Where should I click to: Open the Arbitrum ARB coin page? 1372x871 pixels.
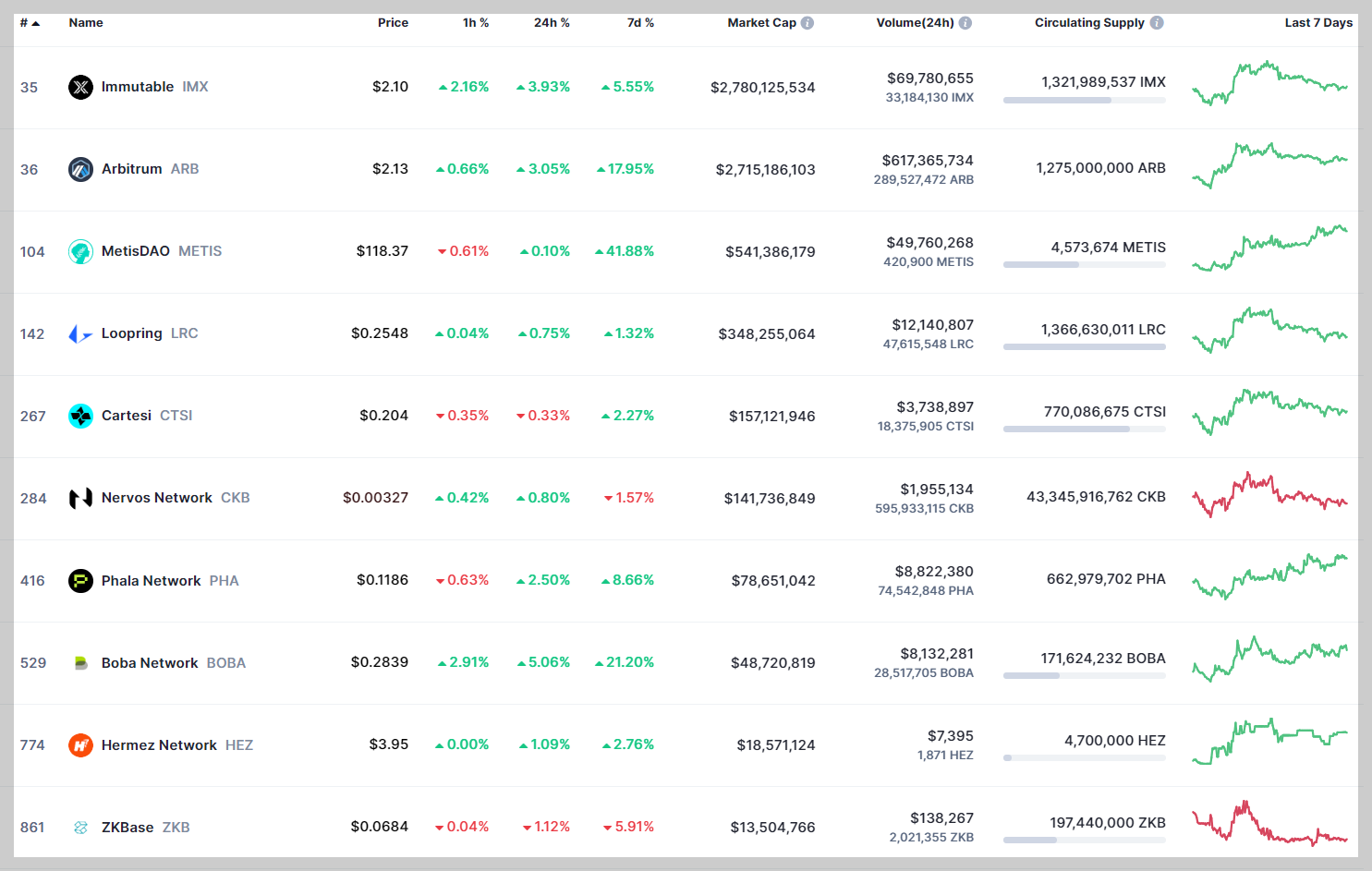tap(150, 169)
